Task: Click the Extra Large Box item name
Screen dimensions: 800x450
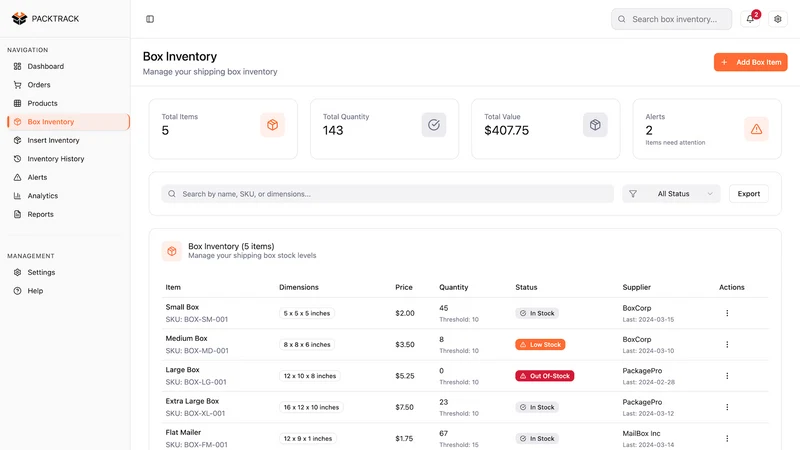Action: 192,401
